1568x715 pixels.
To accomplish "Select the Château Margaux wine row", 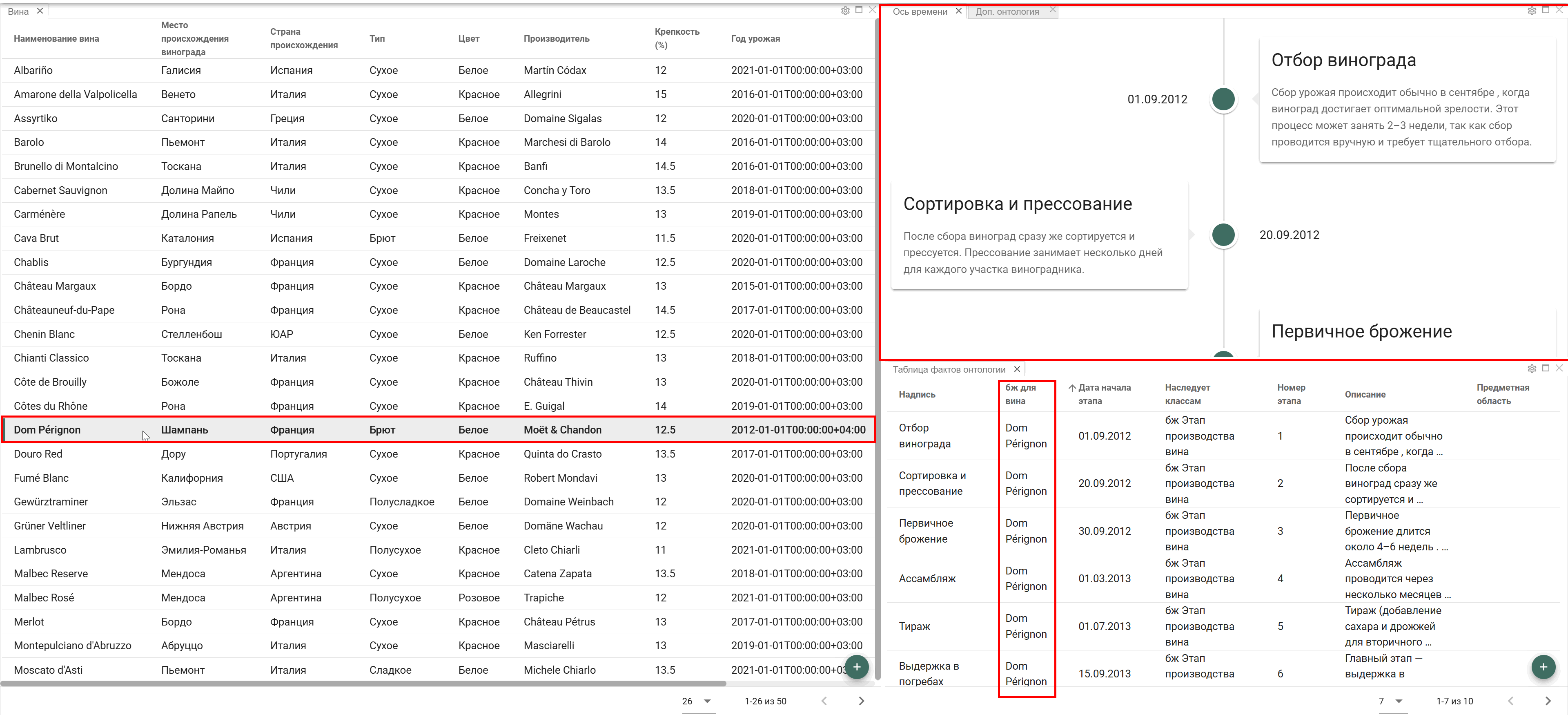I will pyautogui.click(x=438, y=286).
